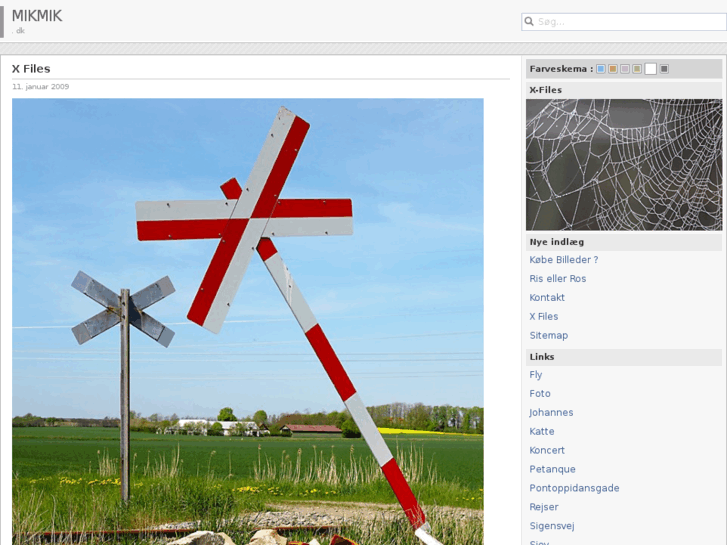
Task: Choose the white Farveskema swatch
Action: pos(650,69)
